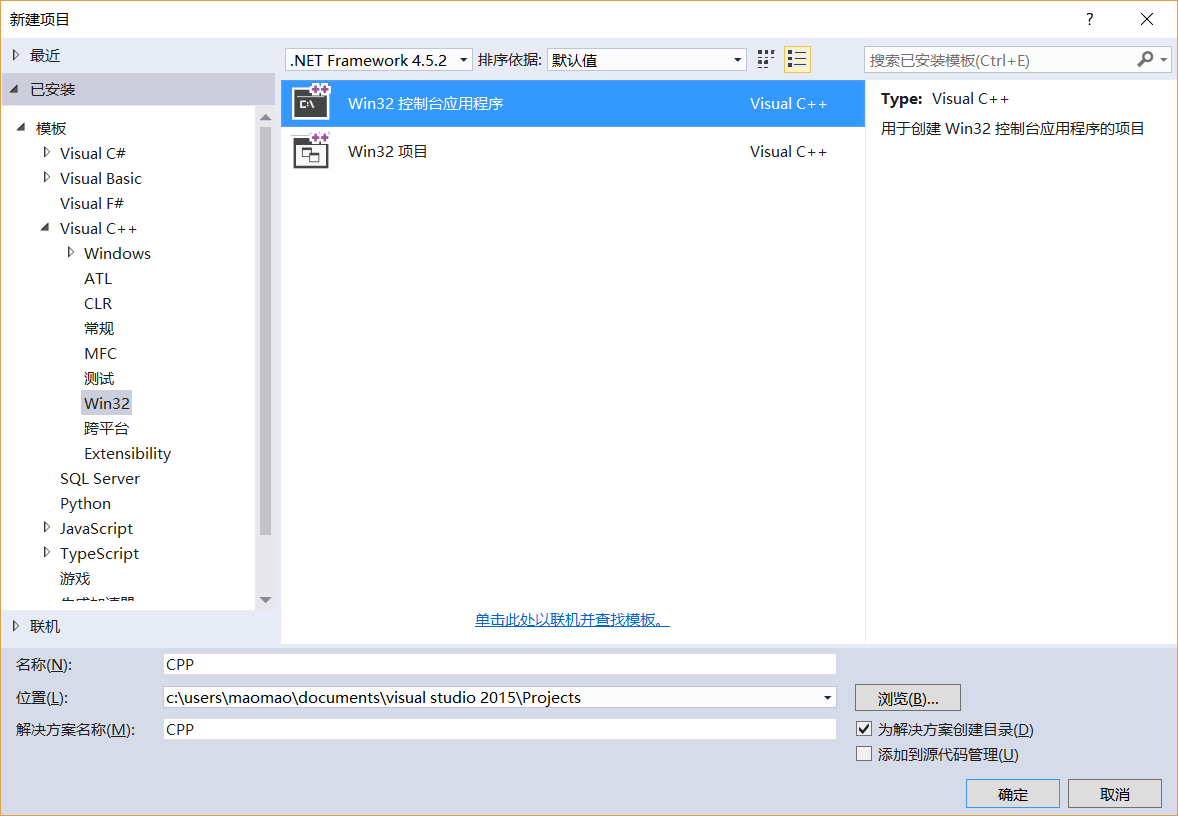Switch to medium list icons view
Screen dimensions: 1178x816
[797, 59]
